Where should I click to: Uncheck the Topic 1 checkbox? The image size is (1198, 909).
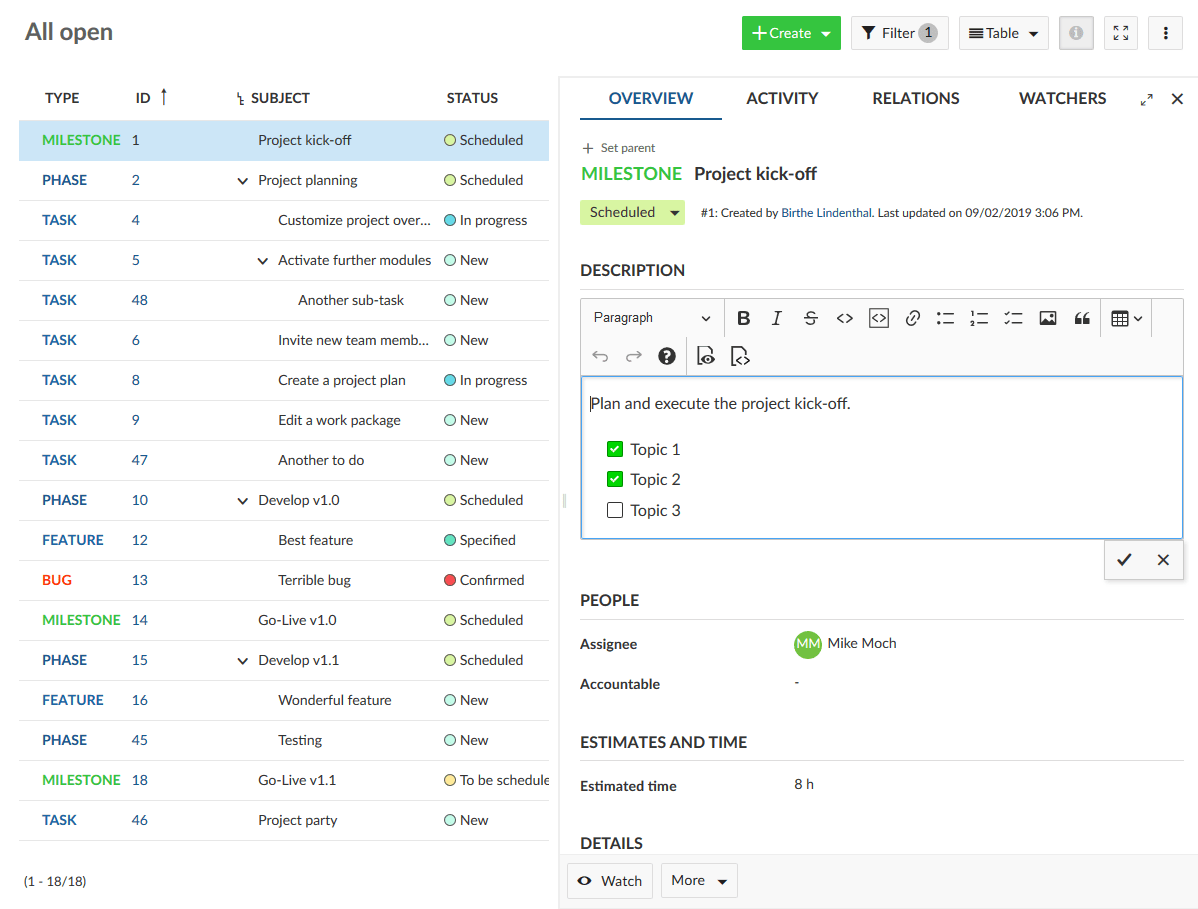point(615,449)
